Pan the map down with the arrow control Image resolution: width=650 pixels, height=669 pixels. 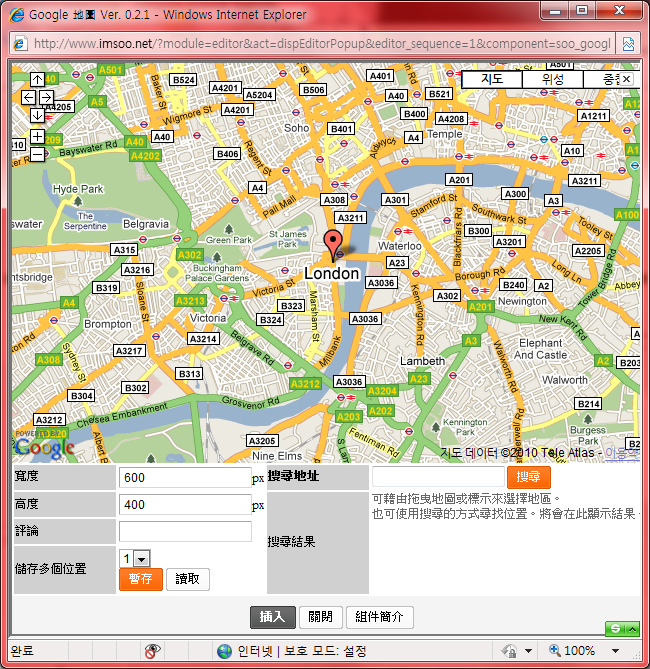[37, 115]
